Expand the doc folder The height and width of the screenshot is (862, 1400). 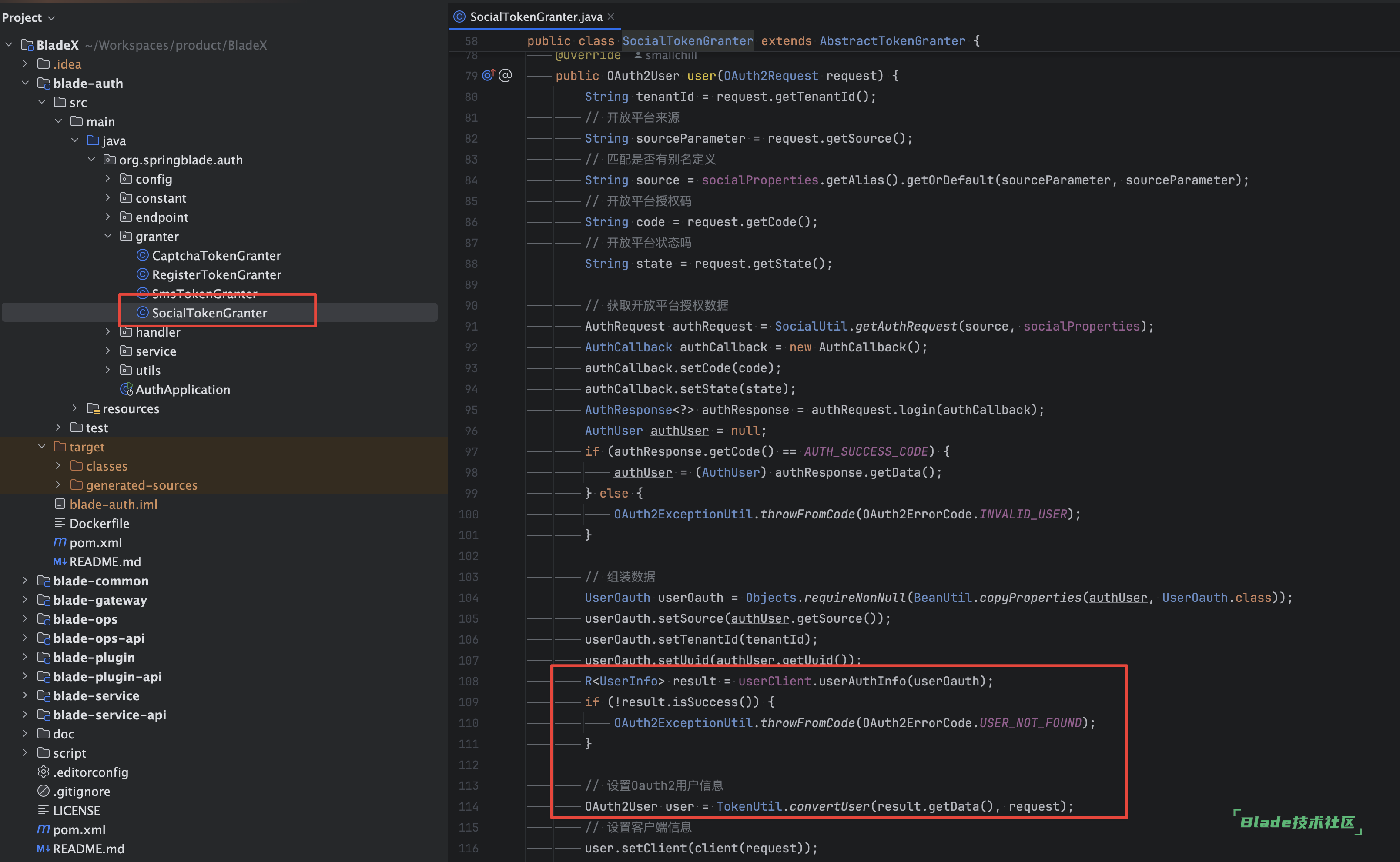(25, 734)
